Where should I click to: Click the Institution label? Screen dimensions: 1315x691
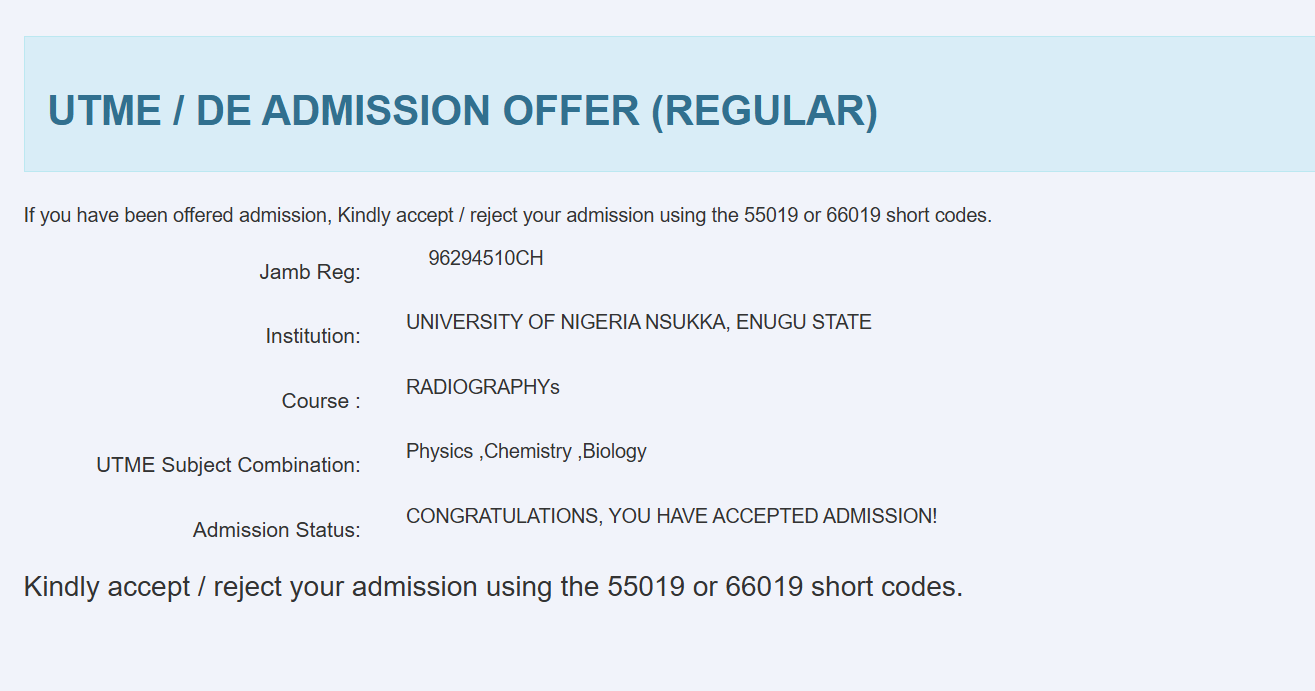(312, 336)
